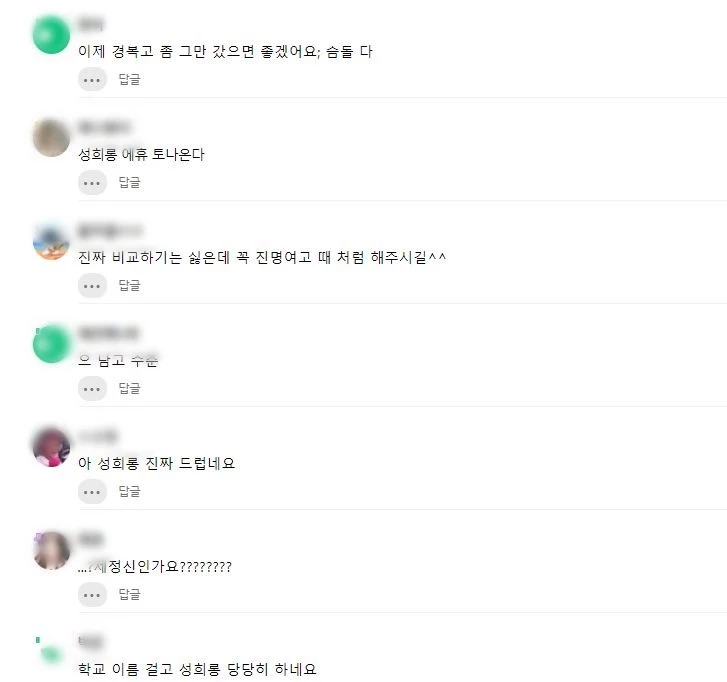The height and width of the screenshot is (682, 727).
Task: Open the green avatar of the 경복고 commenter
Action: tap(51, 35)
